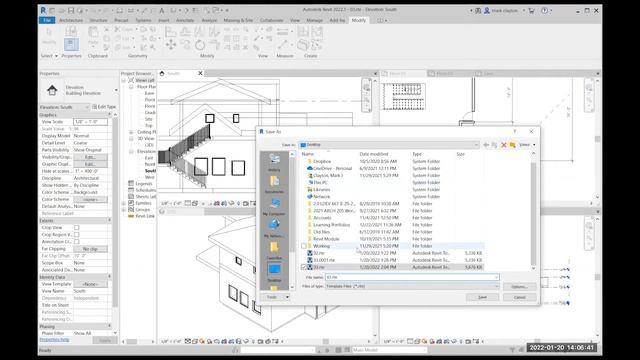The width and height of the screenshot is (640, 360).
Task: Click My Computer shortcut in Save As places
Action: [274, 207]
